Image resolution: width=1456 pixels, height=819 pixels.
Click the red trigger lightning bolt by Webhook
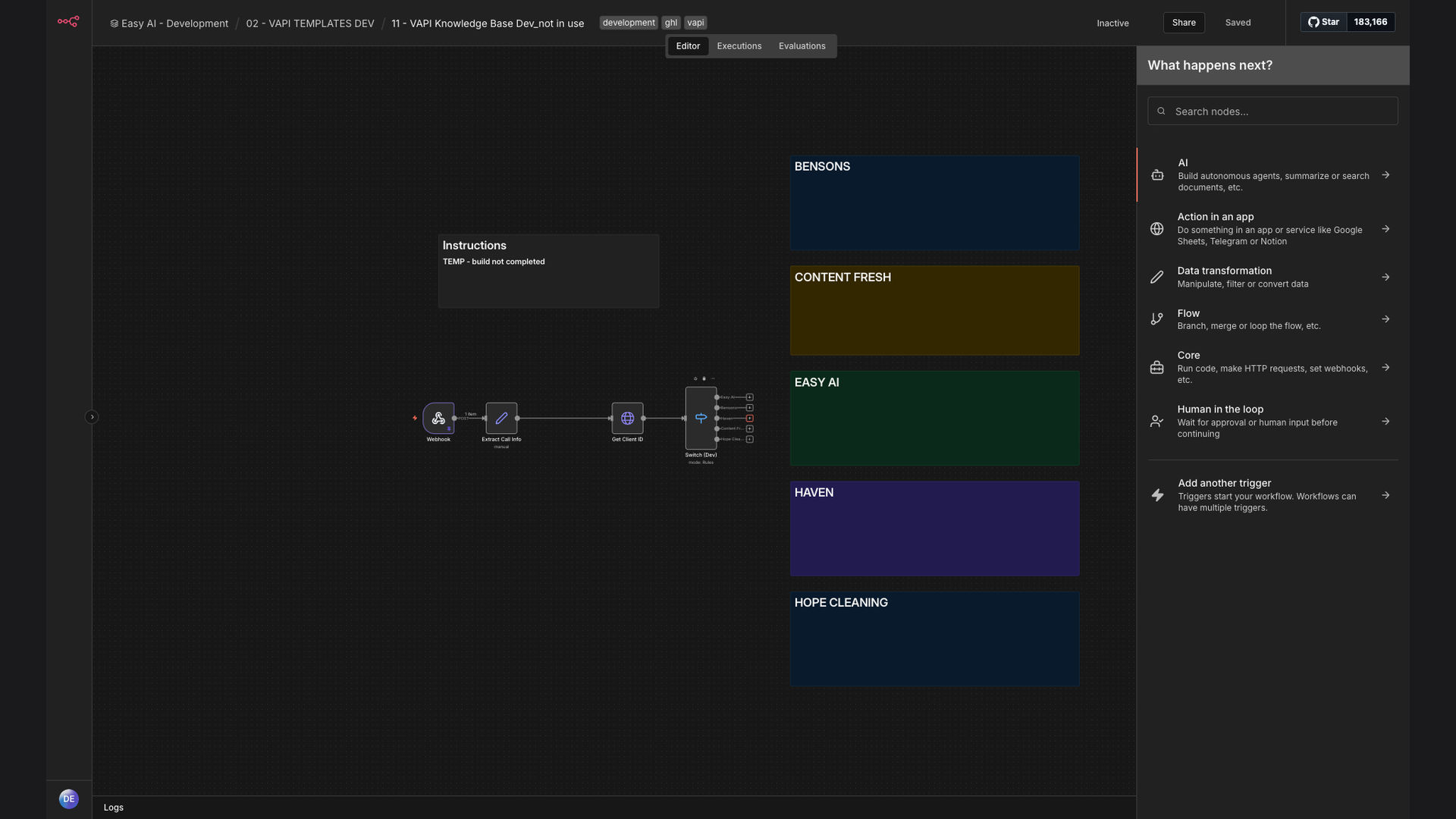[415, 418]
